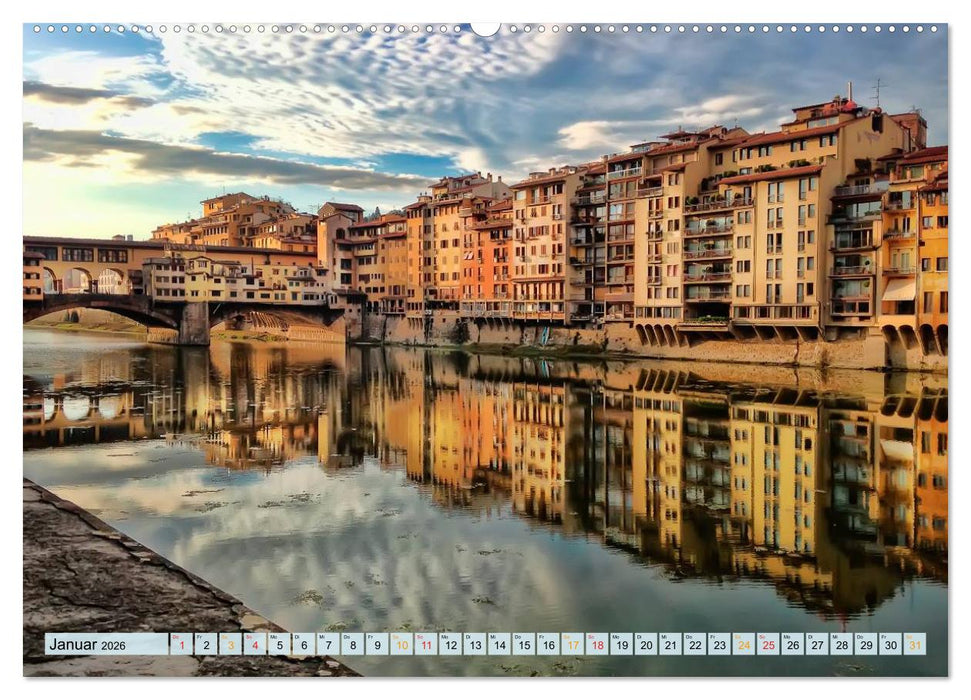Choose the red Sunday 25
The width and height of the screenshot is (971, 700).
click(x=769, y=644)
